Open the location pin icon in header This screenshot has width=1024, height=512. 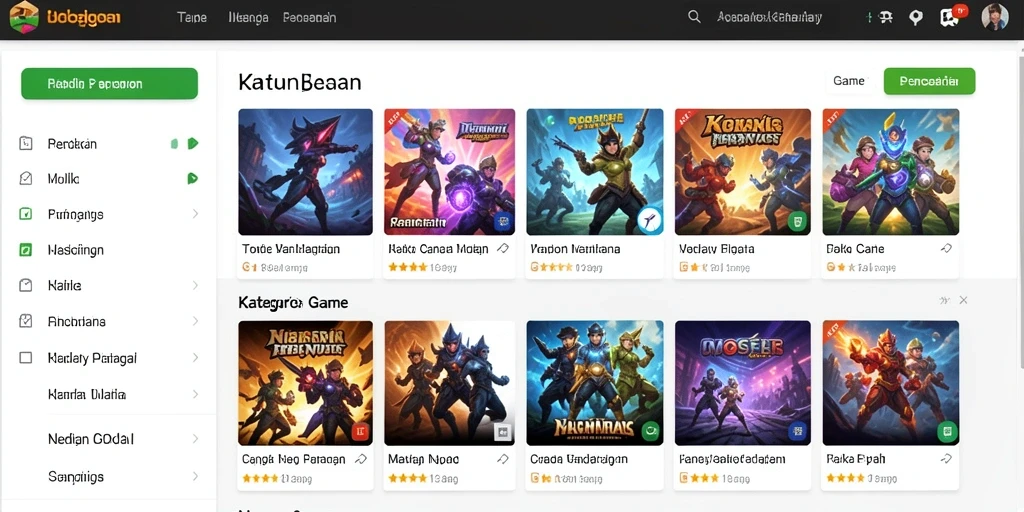tap(916, 18)
